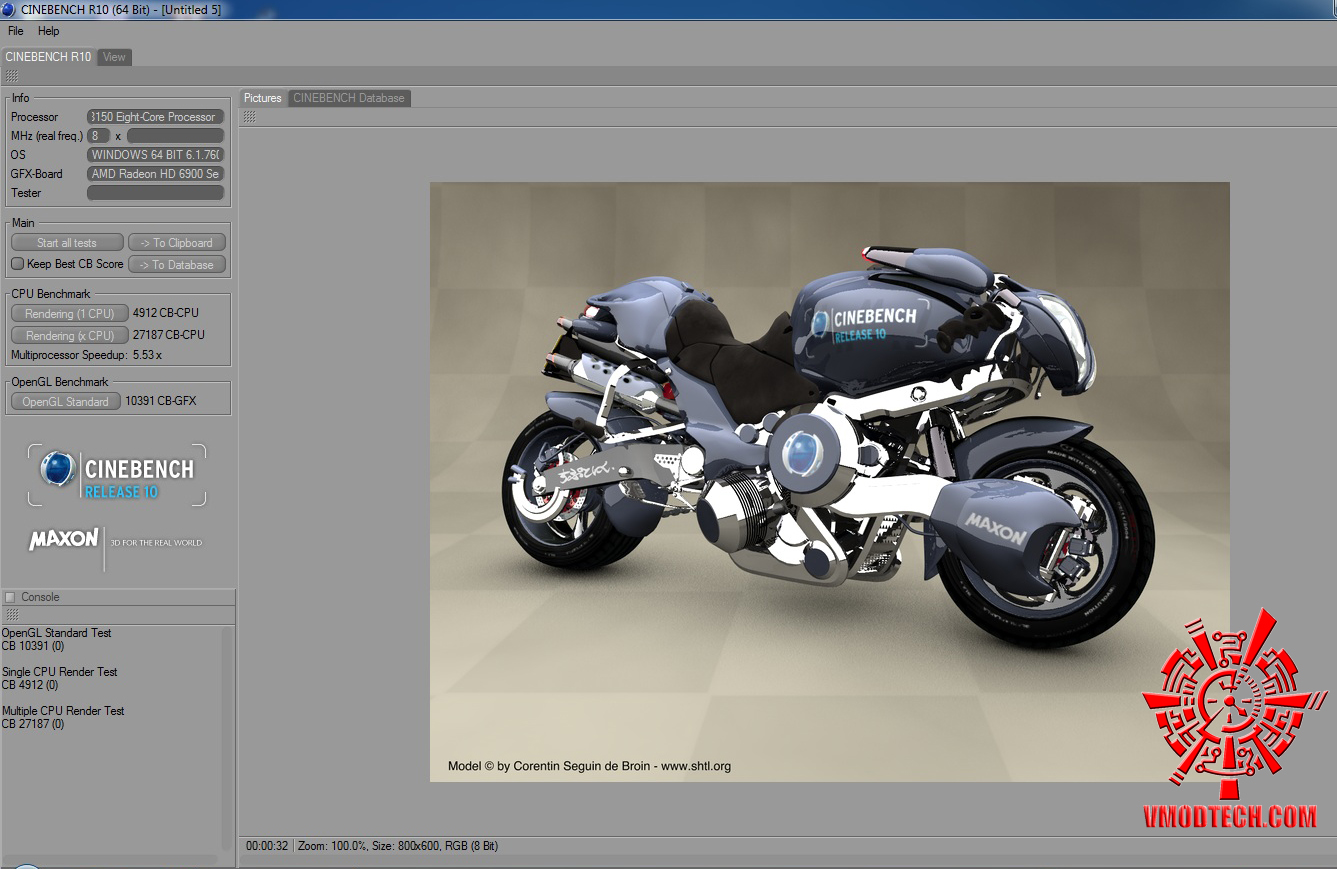Click the "Multiple CPU Render Test" console line
1337x869 pixels.
click(x=63, y=711)
